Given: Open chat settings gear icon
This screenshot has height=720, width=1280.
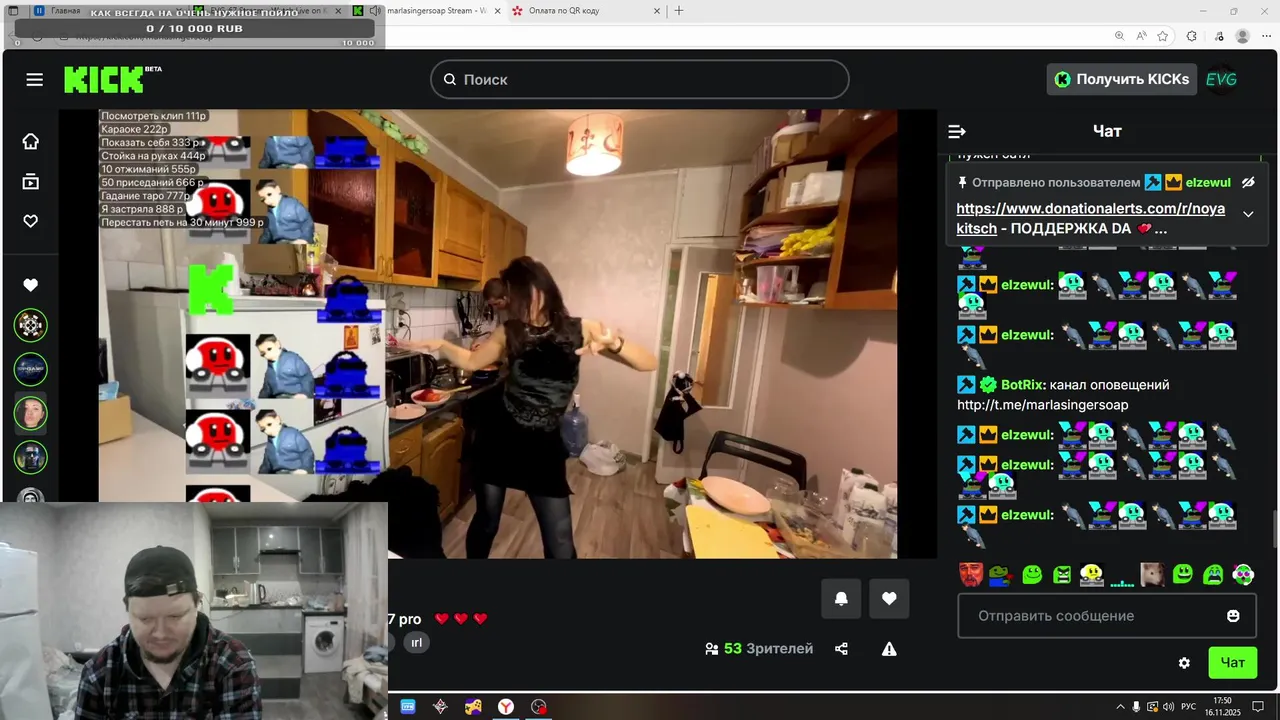Looking at the screenshot, I should (1184, 663).
